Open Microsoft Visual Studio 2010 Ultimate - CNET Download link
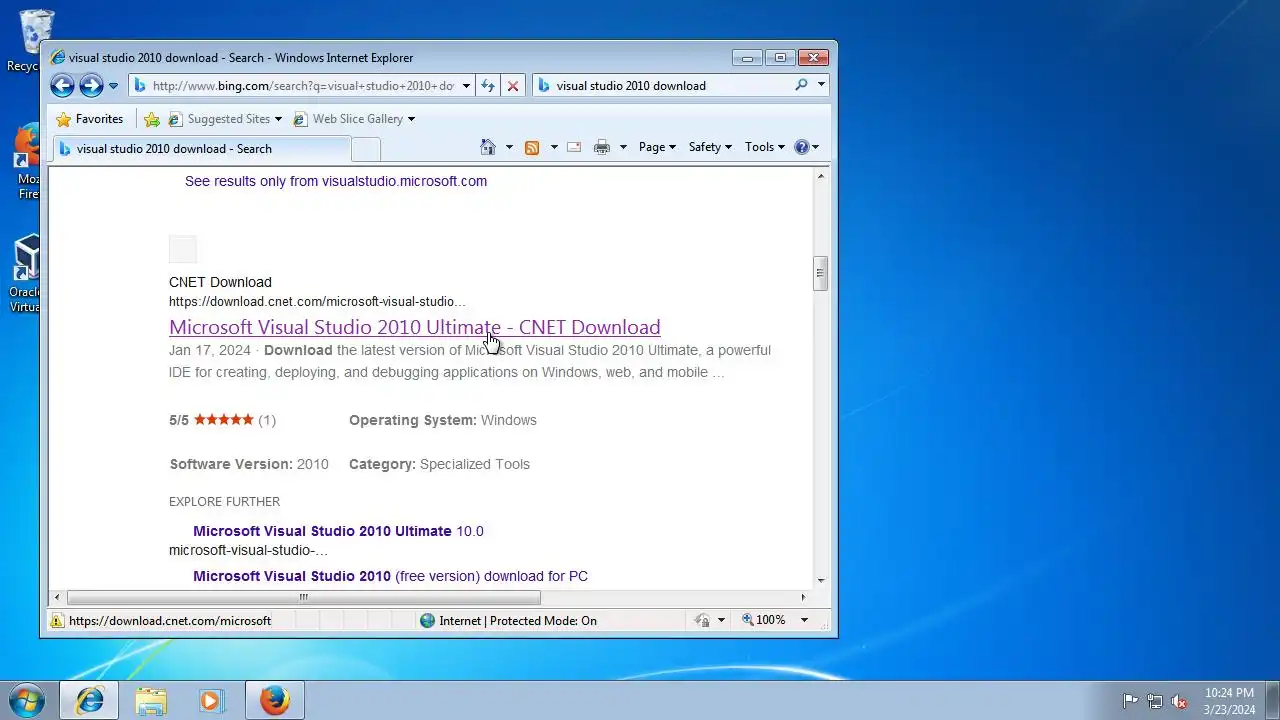1280x720 pixels. (x=414, y=327)
